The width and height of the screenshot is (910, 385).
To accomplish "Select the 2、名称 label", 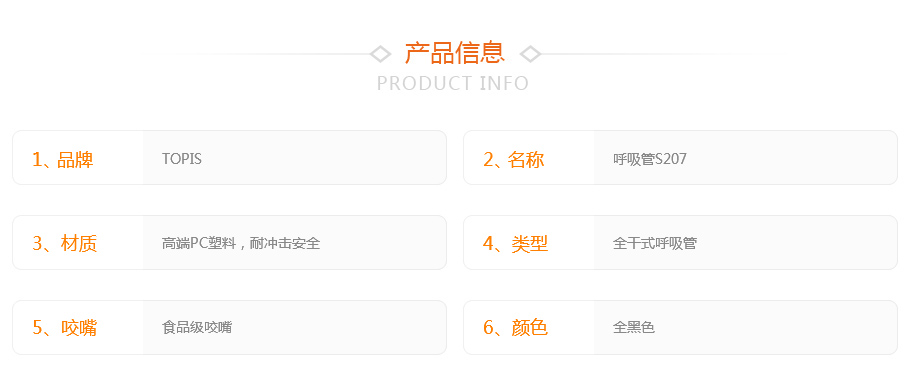I will (514, 159).
